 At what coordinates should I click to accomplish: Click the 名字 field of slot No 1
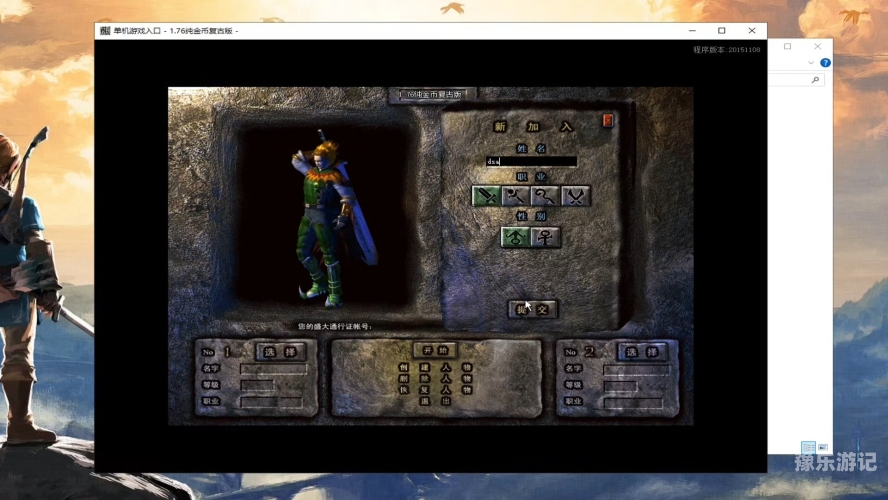coord(274,369)
